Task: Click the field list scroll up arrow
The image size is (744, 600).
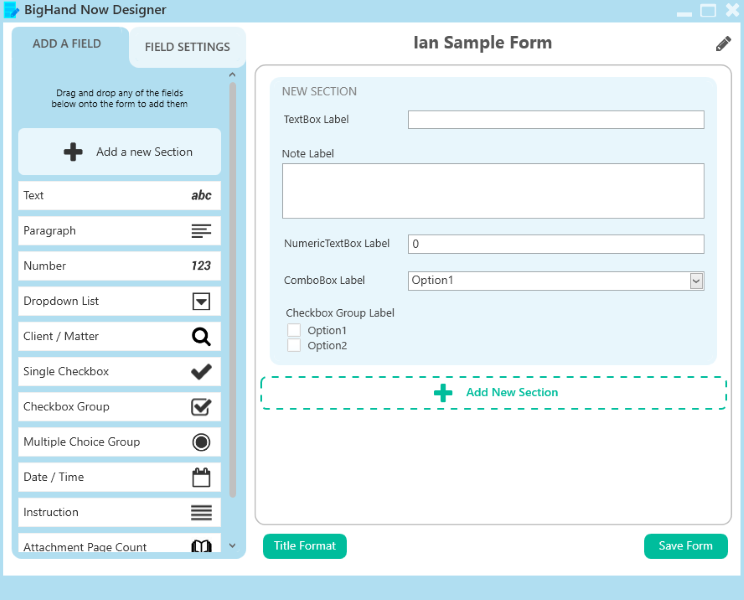Action: pos(232,74)
